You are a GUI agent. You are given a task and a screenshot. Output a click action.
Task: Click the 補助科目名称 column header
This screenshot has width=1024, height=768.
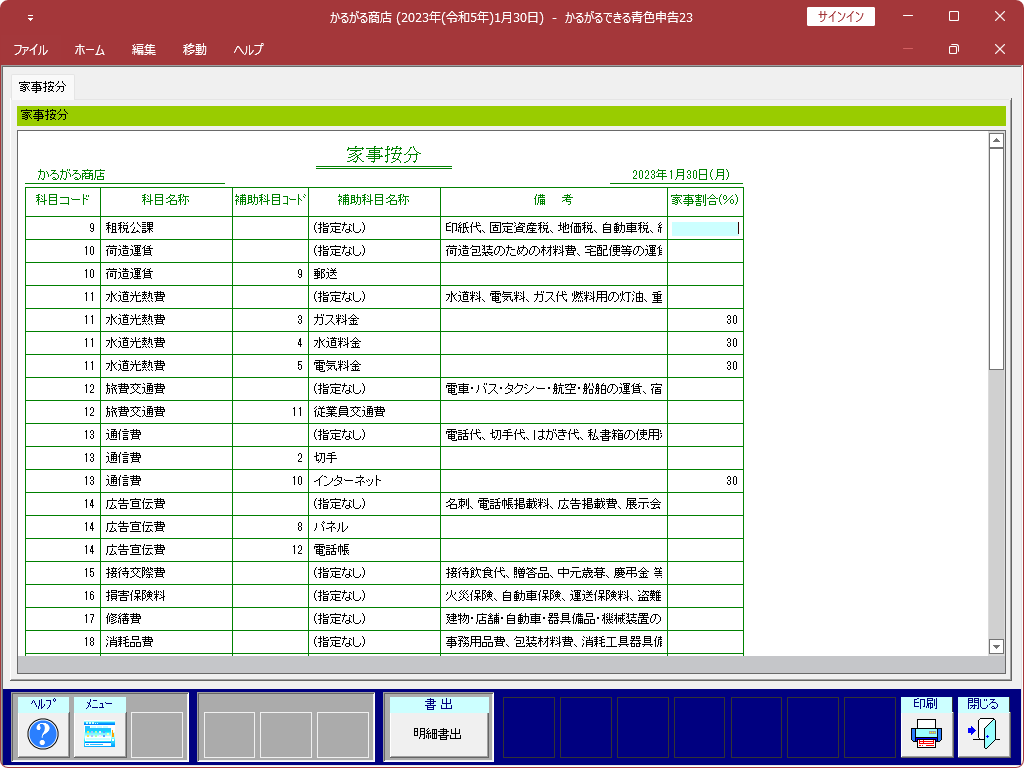374,200
